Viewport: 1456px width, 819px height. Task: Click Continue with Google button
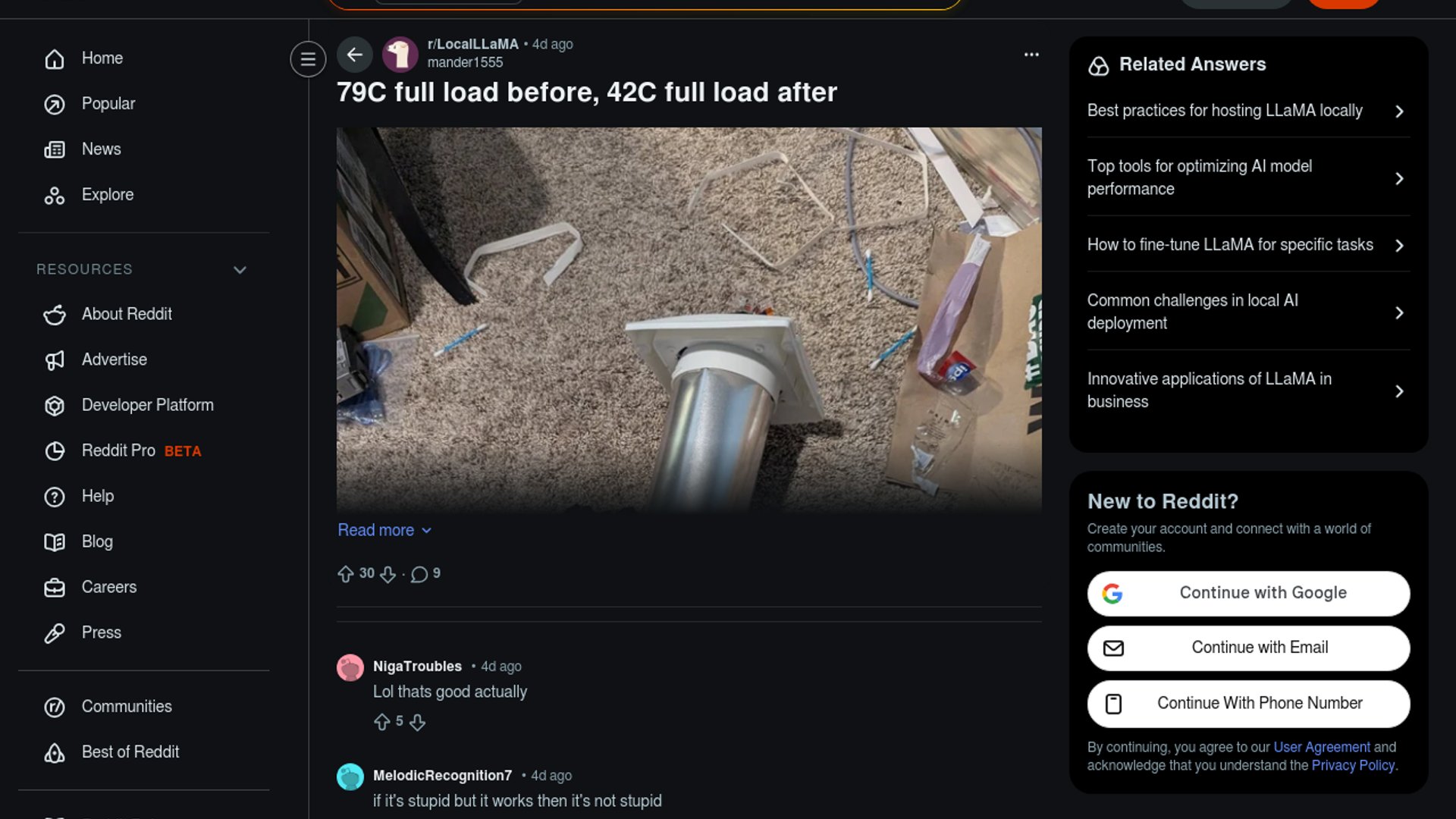(1248, 594)
